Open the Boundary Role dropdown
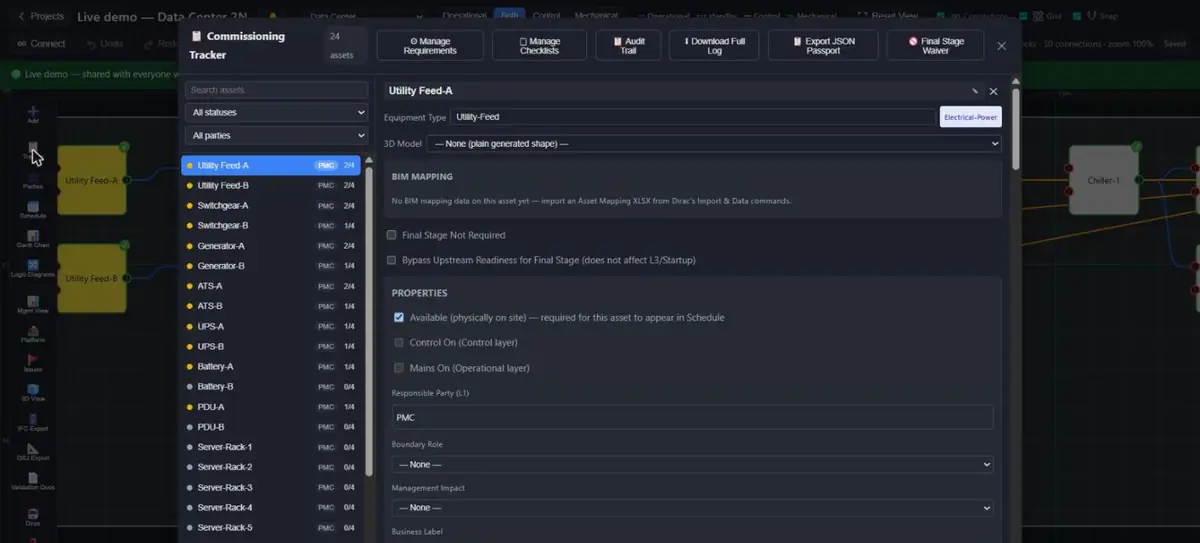This screenshot has width=1200, height=543. (x=692, y=464)
